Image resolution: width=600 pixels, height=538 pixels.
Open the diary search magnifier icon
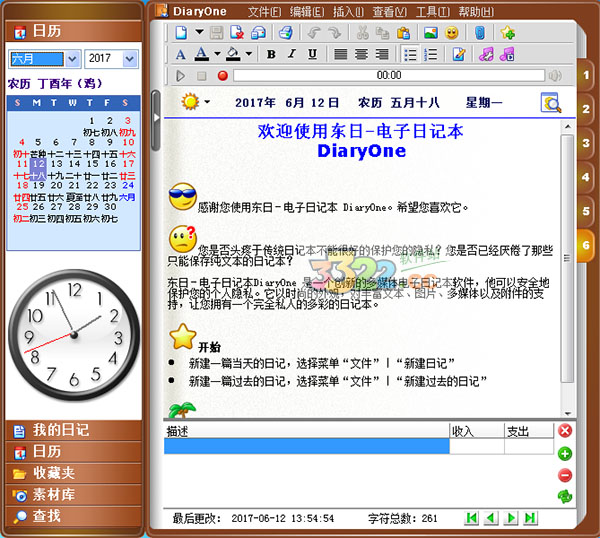pos(550,102)
